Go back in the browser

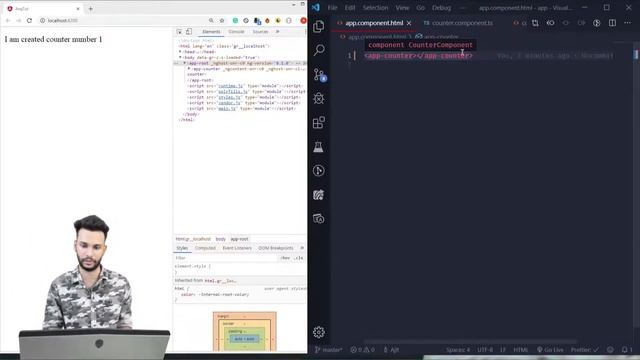[8, 20]
